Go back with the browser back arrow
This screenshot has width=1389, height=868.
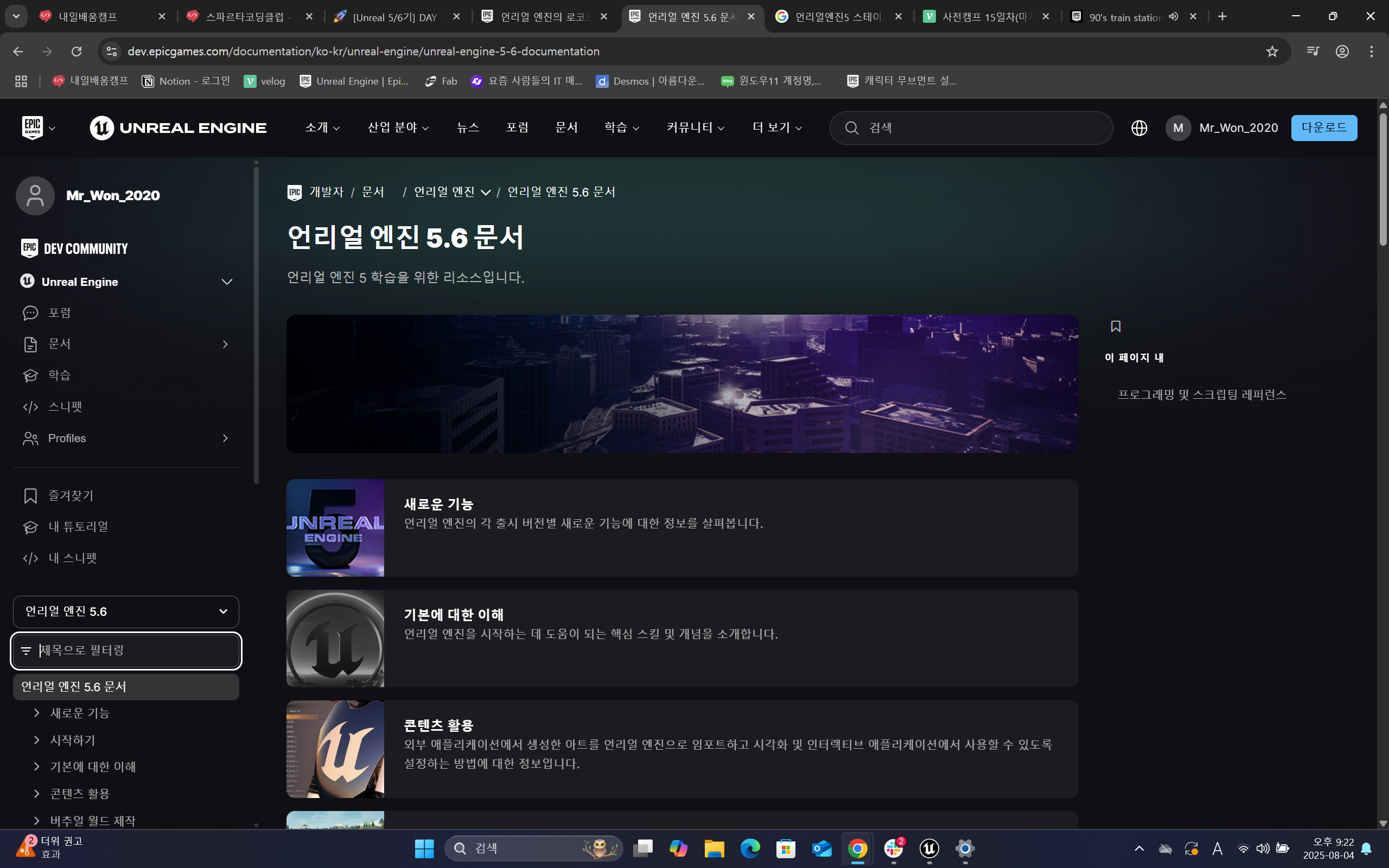18,52
